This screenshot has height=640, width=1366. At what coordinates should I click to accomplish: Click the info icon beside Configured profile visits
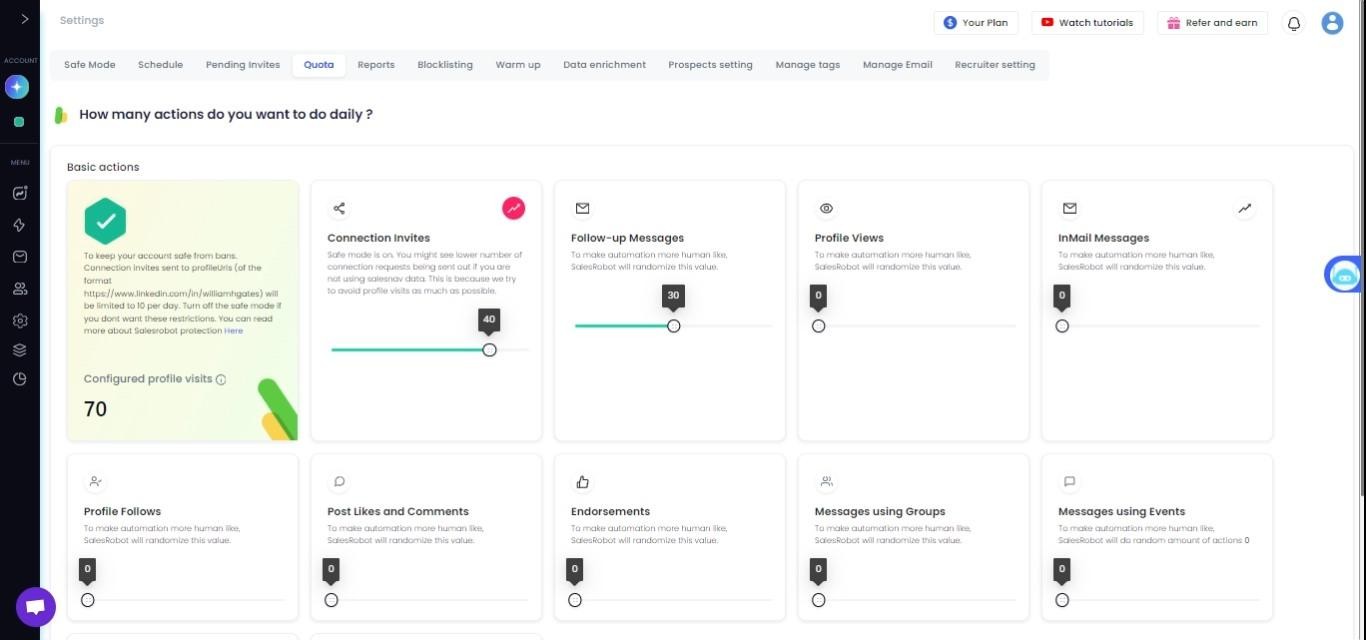221,379
